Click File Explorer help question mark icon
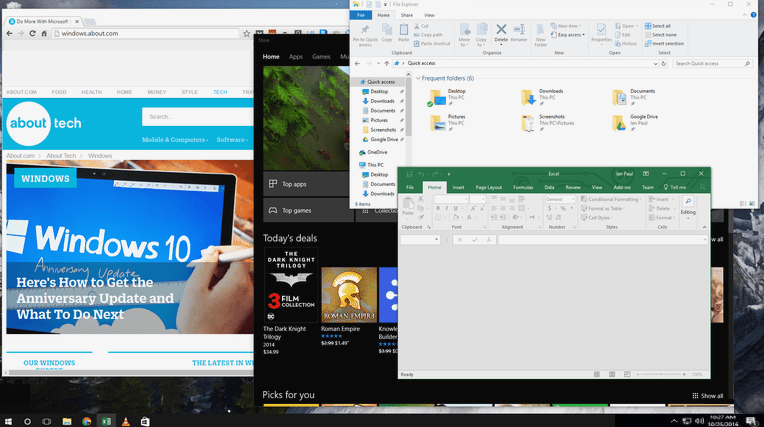The image size is (764, 427). tap(753, 15)
